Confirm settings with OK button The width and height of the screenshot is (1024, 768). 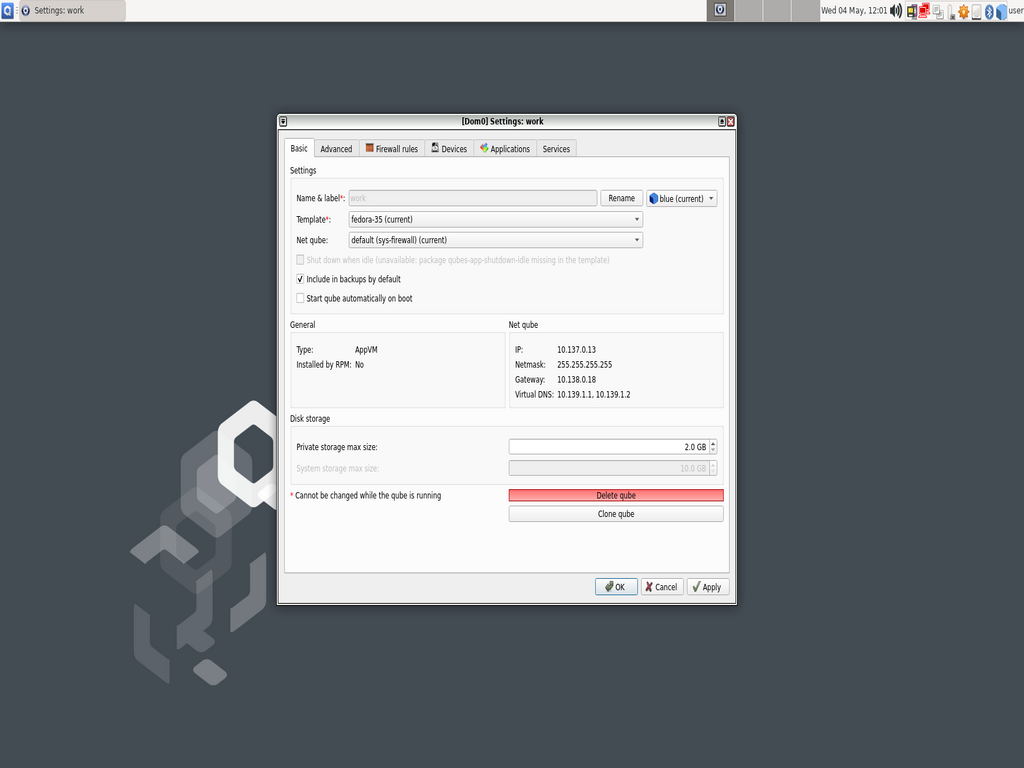point(616,587)
